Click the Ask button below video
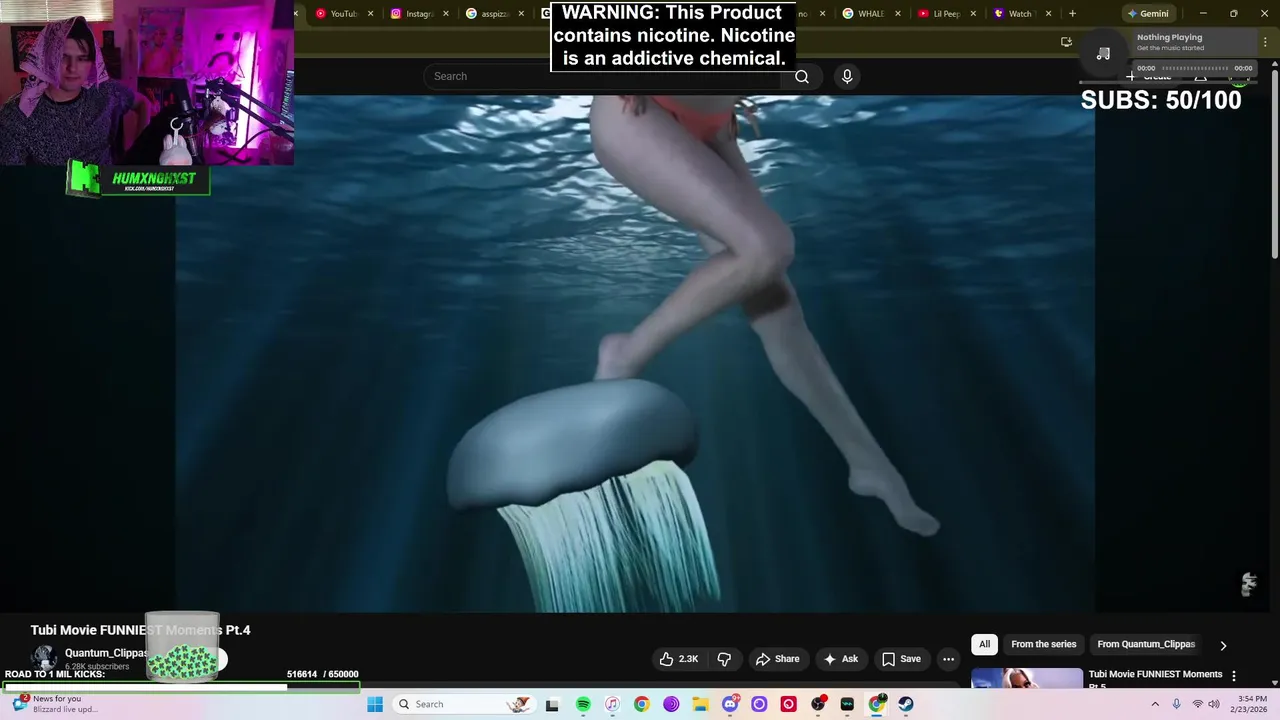The width and height of the screenshot is (1280, 720). 840,659
